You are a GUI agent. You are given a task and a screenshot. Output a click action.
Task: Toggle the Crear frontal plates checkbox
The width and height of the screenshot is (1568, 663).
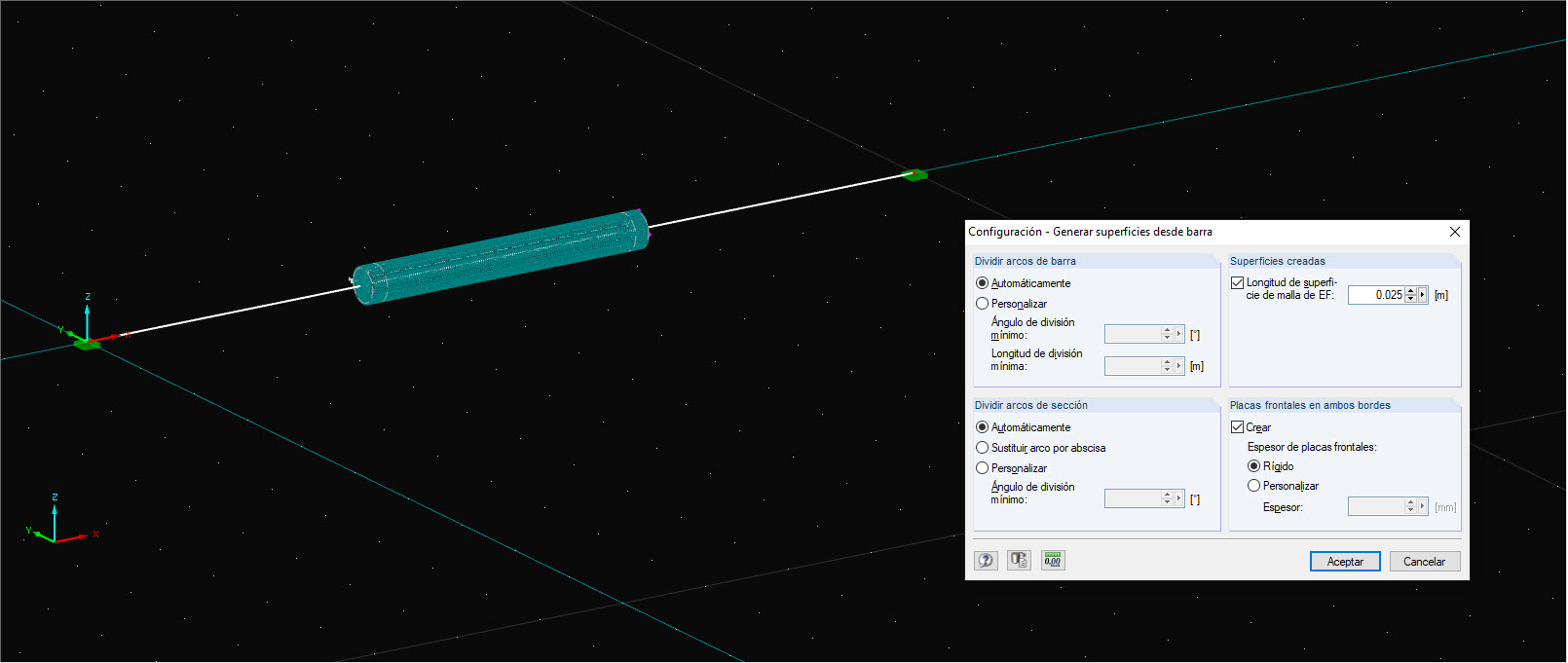coord(1237,427)
